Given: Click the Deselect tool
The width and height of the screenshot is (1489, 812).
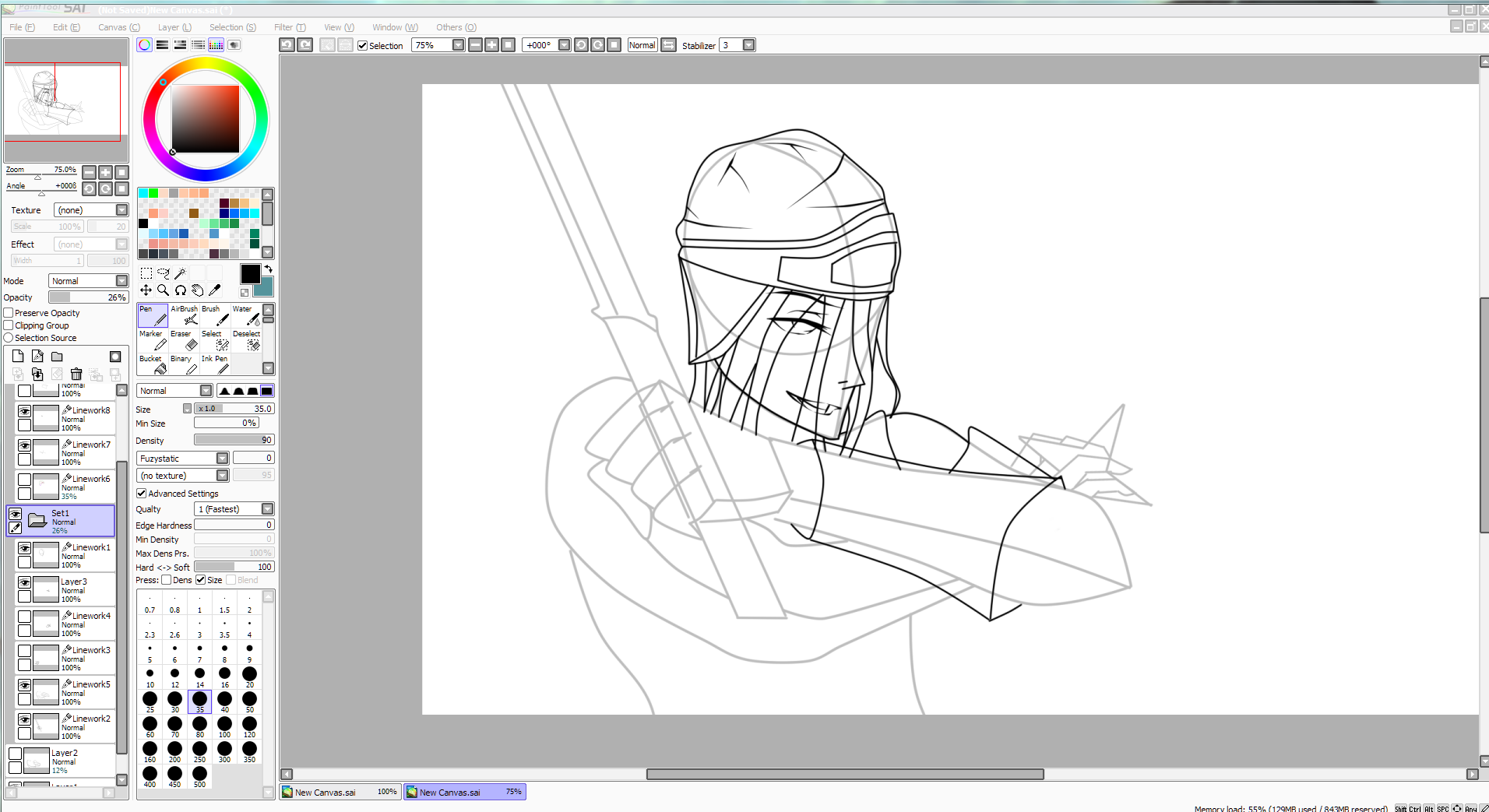Looking at the screenshot, I should point(247,341).
